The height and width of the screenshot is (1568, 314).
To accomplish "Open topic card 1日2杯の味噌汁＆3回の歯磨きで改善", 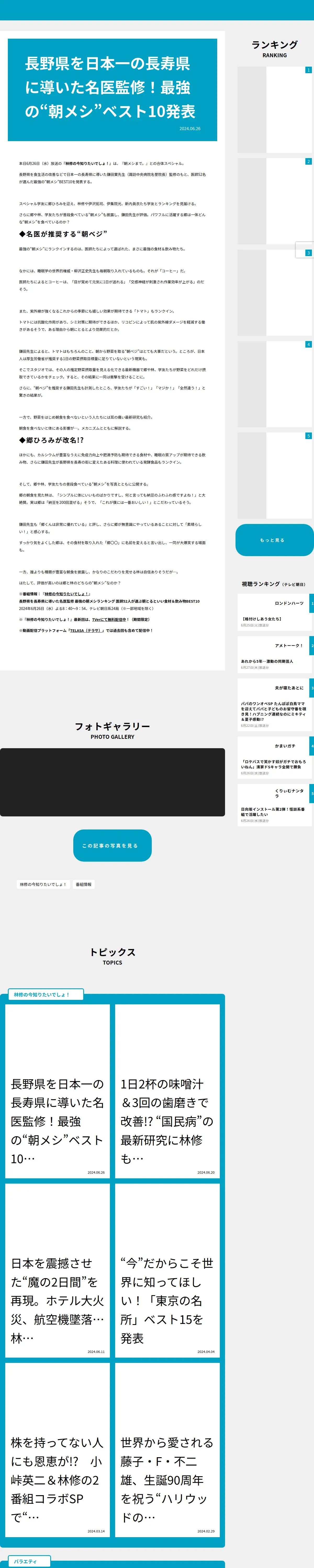I will 167,1091.
